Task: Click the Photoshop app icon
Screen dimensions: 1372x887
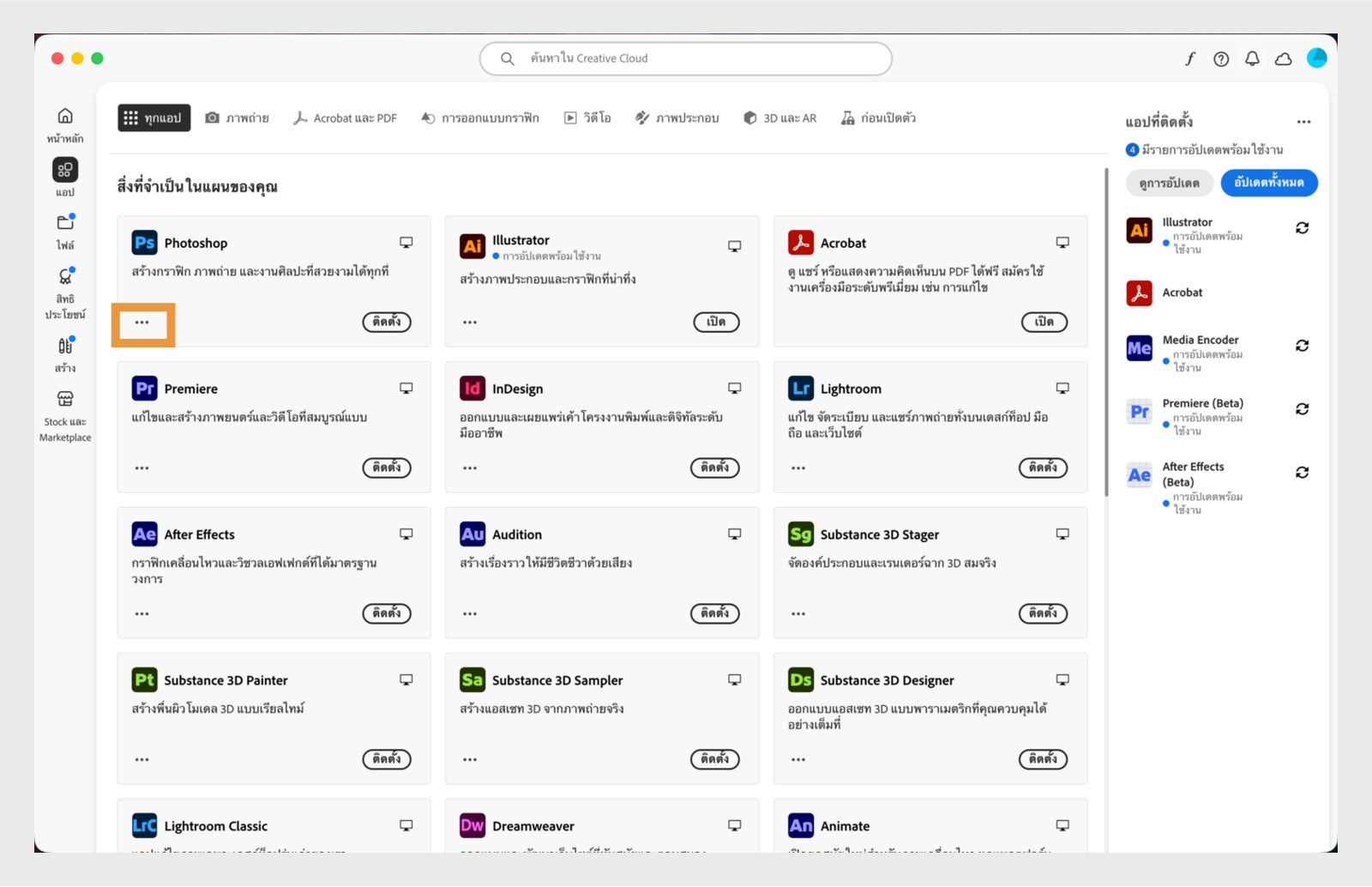Action: [144, 243]
